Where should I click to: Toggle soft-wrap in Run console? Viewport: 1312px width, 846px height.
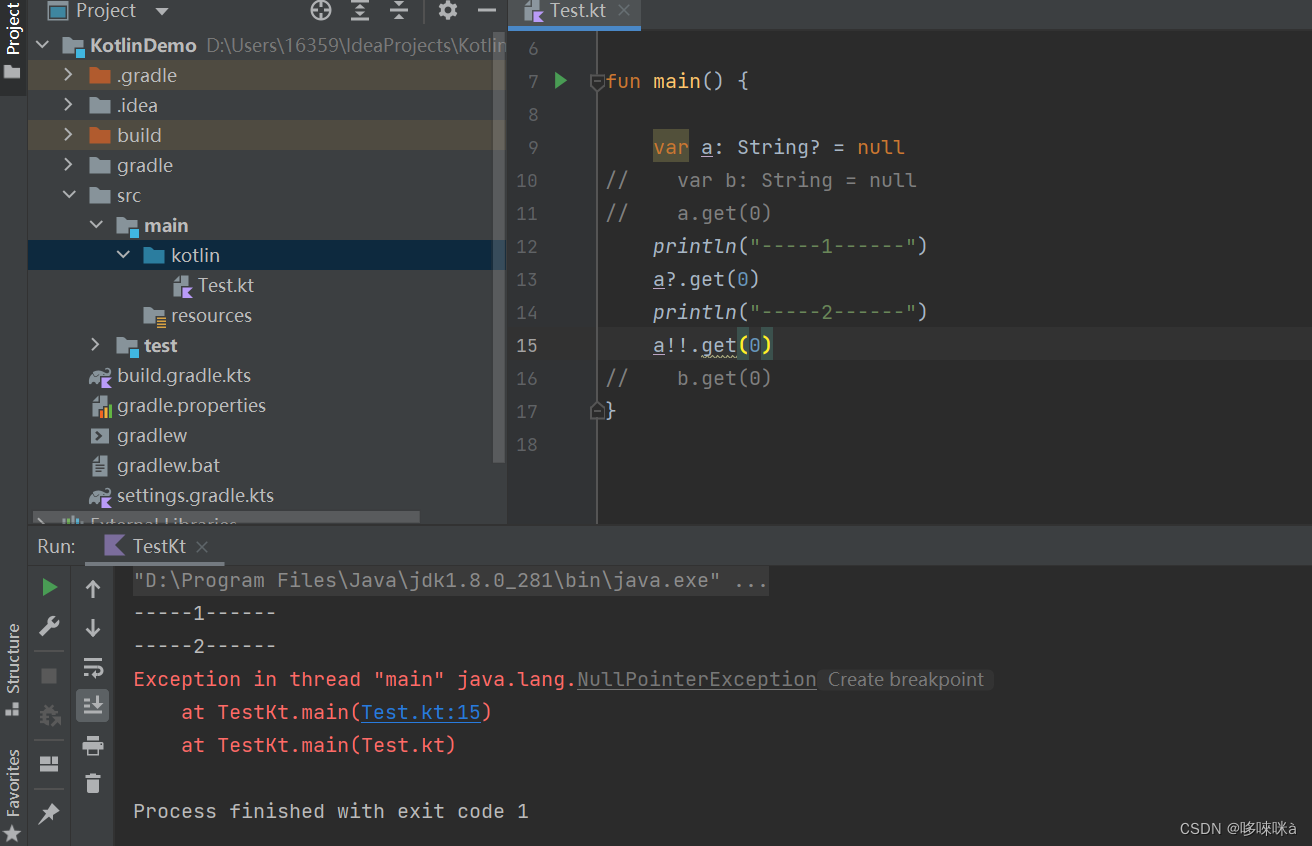point(93,667)
